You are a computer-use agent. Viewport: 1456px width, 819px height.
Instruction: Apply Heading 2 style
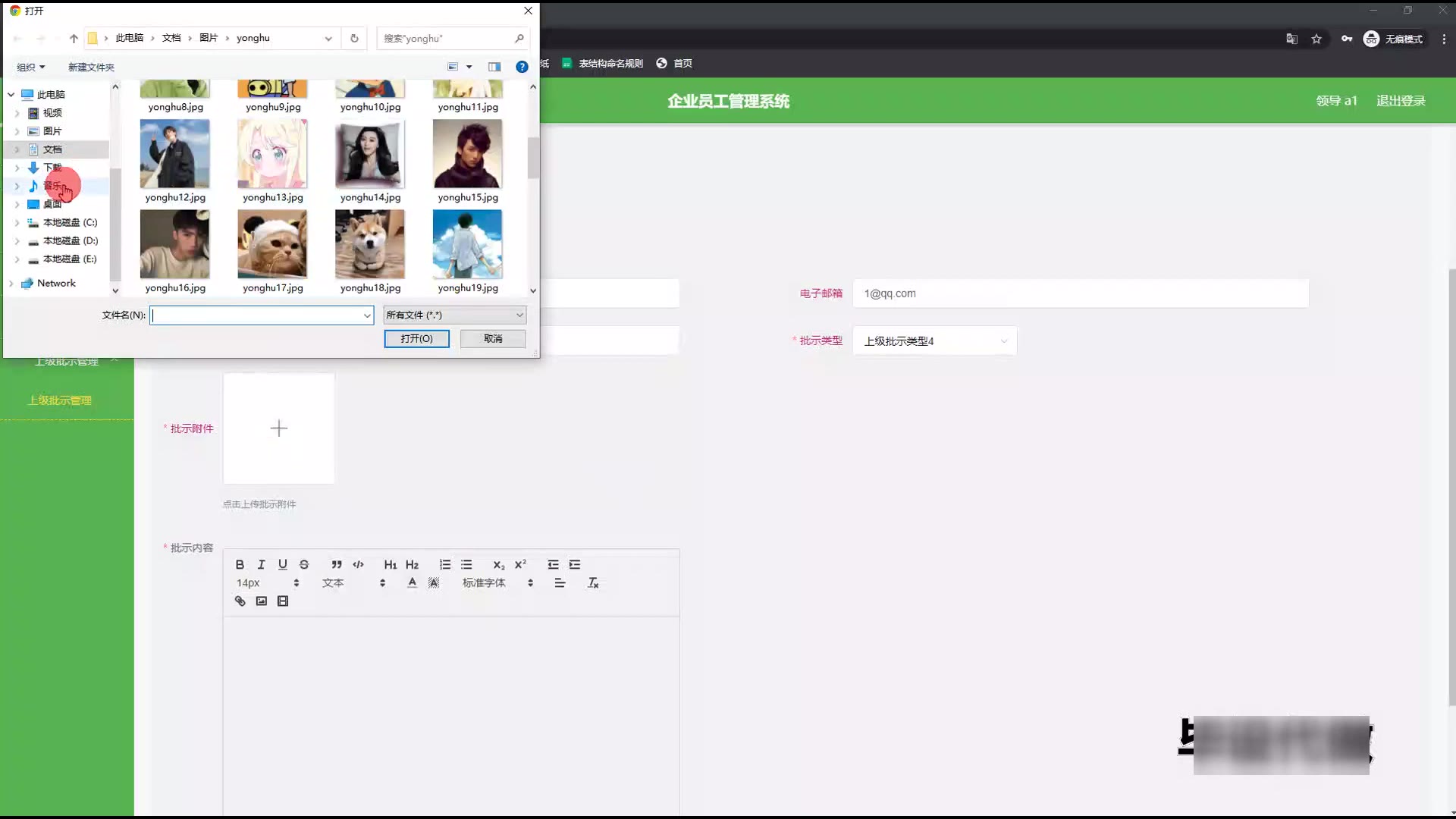pyautogui.click(x=412, y=564)
